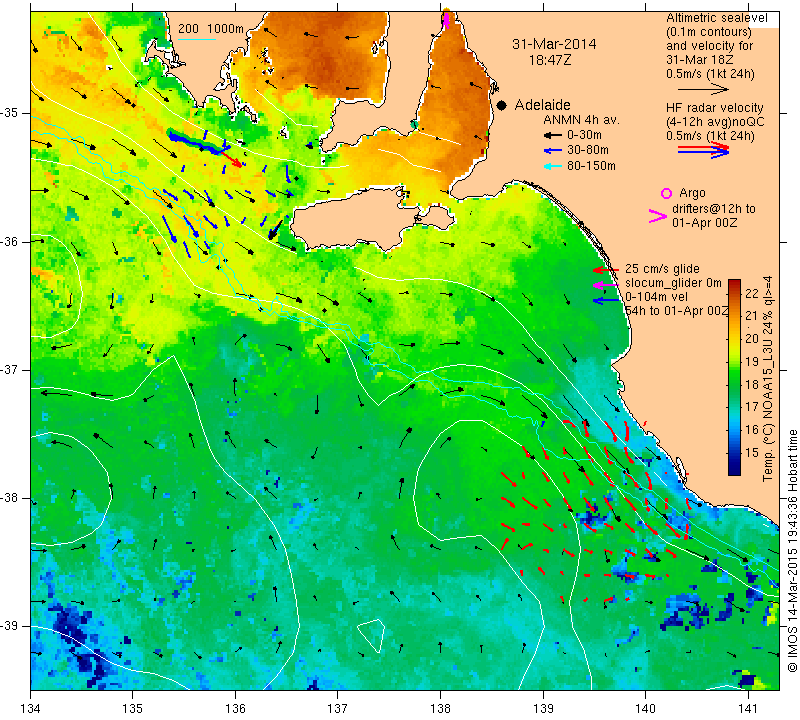Screen dimensions: 800x720
Task: Click the 136 longitude axis label
Action: click(x=235, y=709)
